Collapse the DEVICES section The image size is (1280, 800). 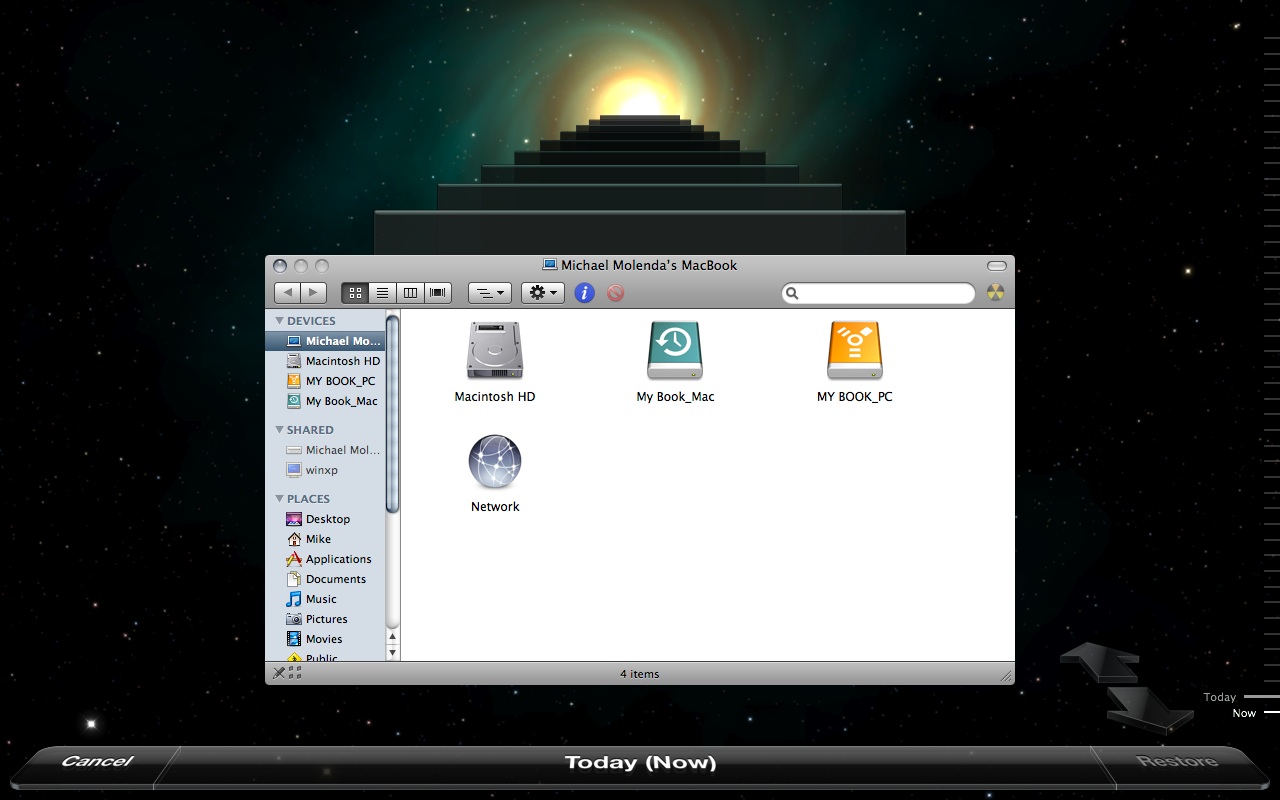pyautogui.click(x=280, y=321)
